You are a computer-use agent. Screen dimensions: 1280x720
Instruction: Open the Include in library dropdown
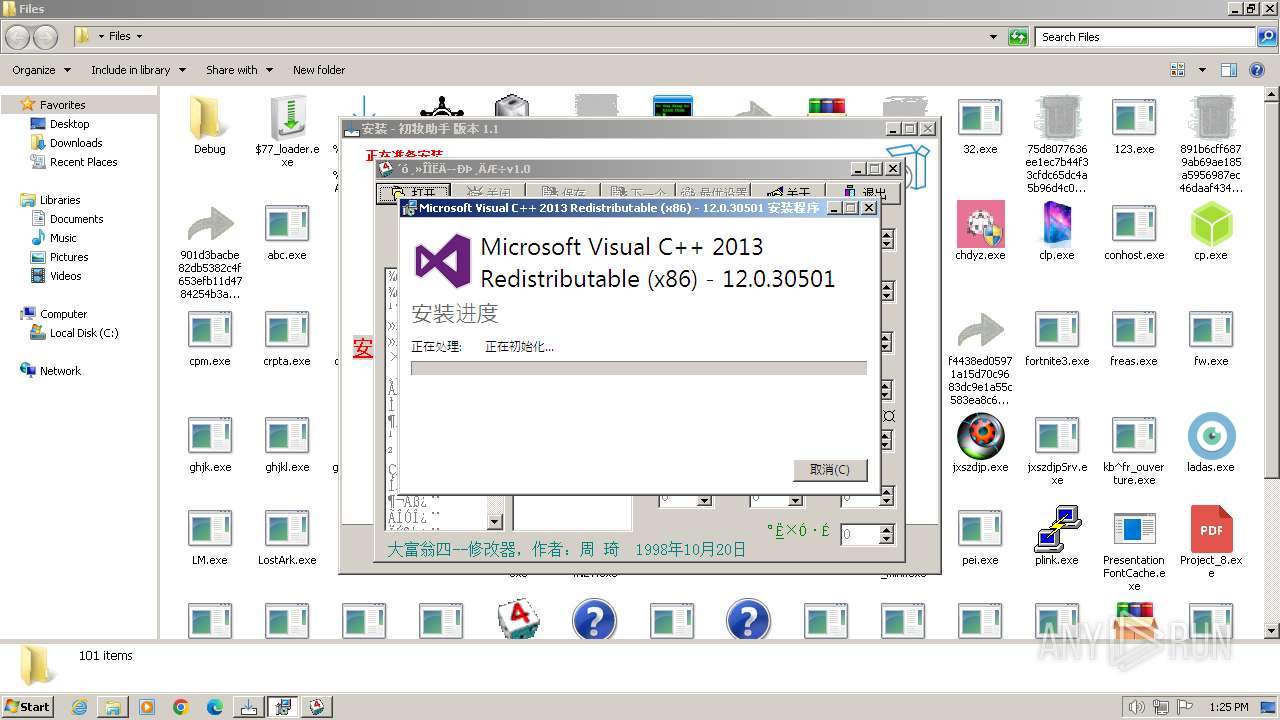(x=138, y=70)
